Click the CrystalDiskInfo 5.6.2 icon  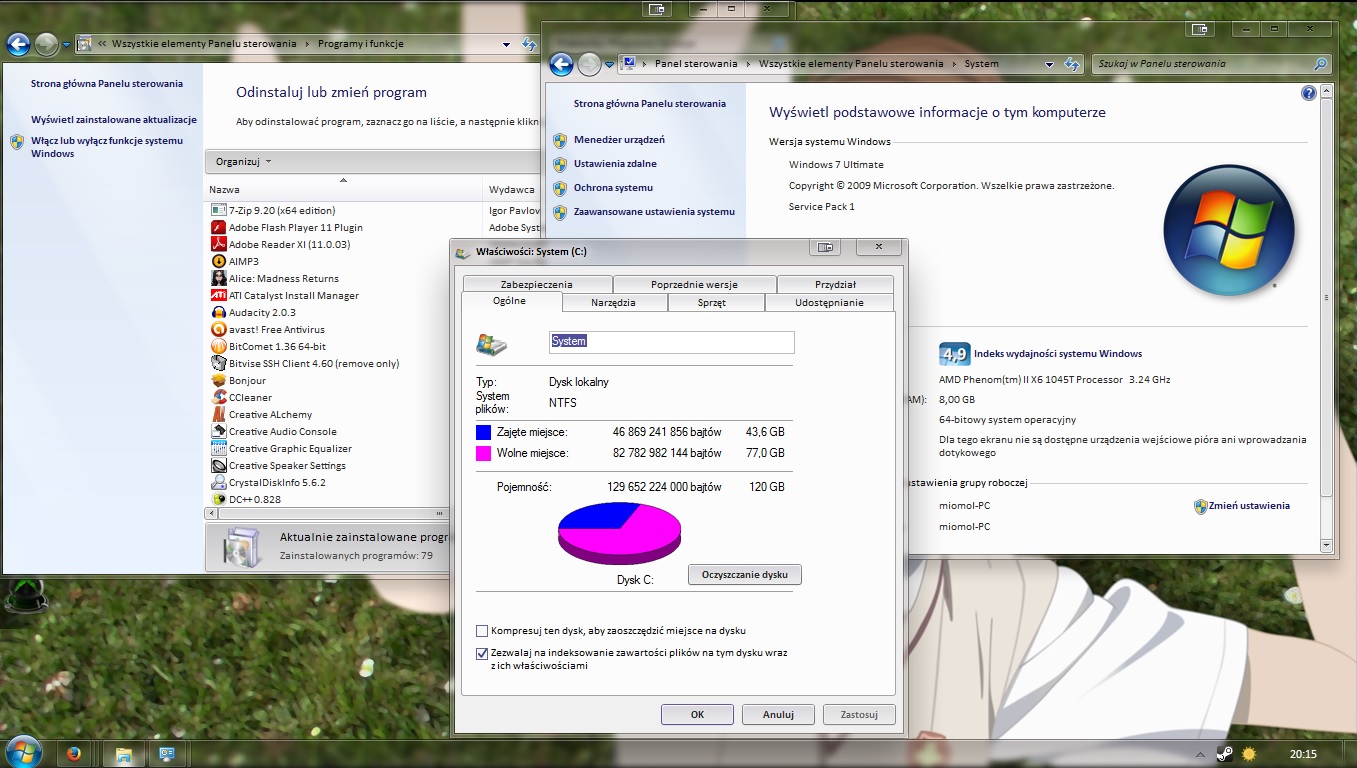218,481
